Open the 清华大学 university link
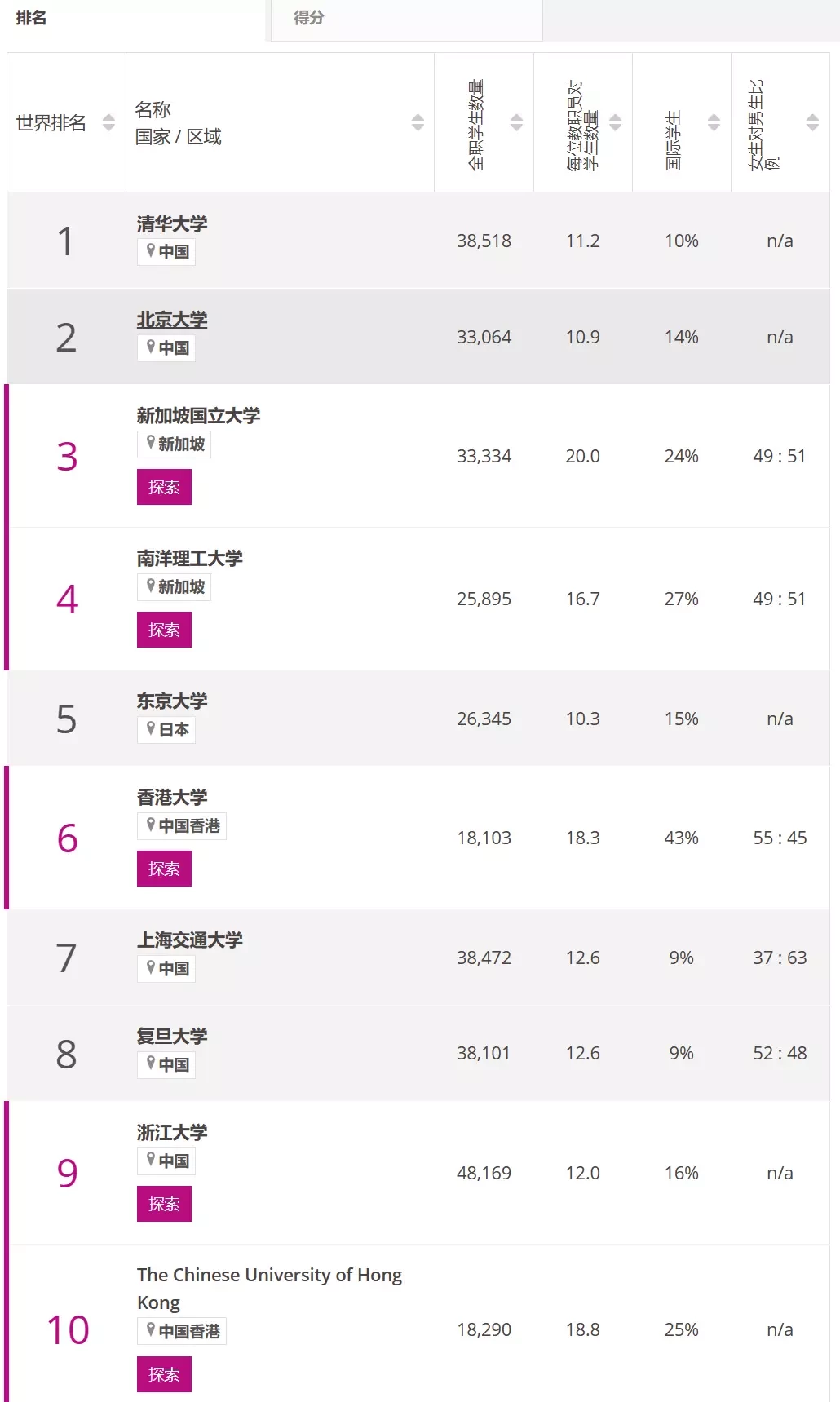This screenshot has width=840, height=1402. point(172,223)
